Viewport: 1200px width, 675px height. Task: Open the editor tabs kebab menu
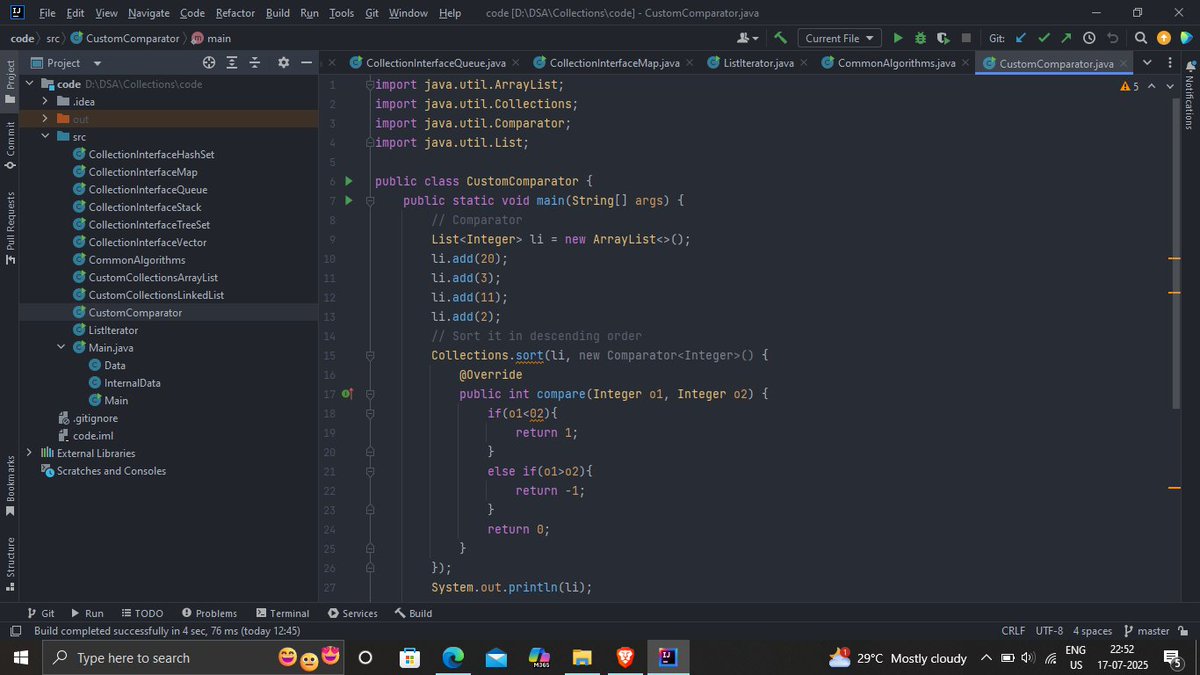(1170, 62)
